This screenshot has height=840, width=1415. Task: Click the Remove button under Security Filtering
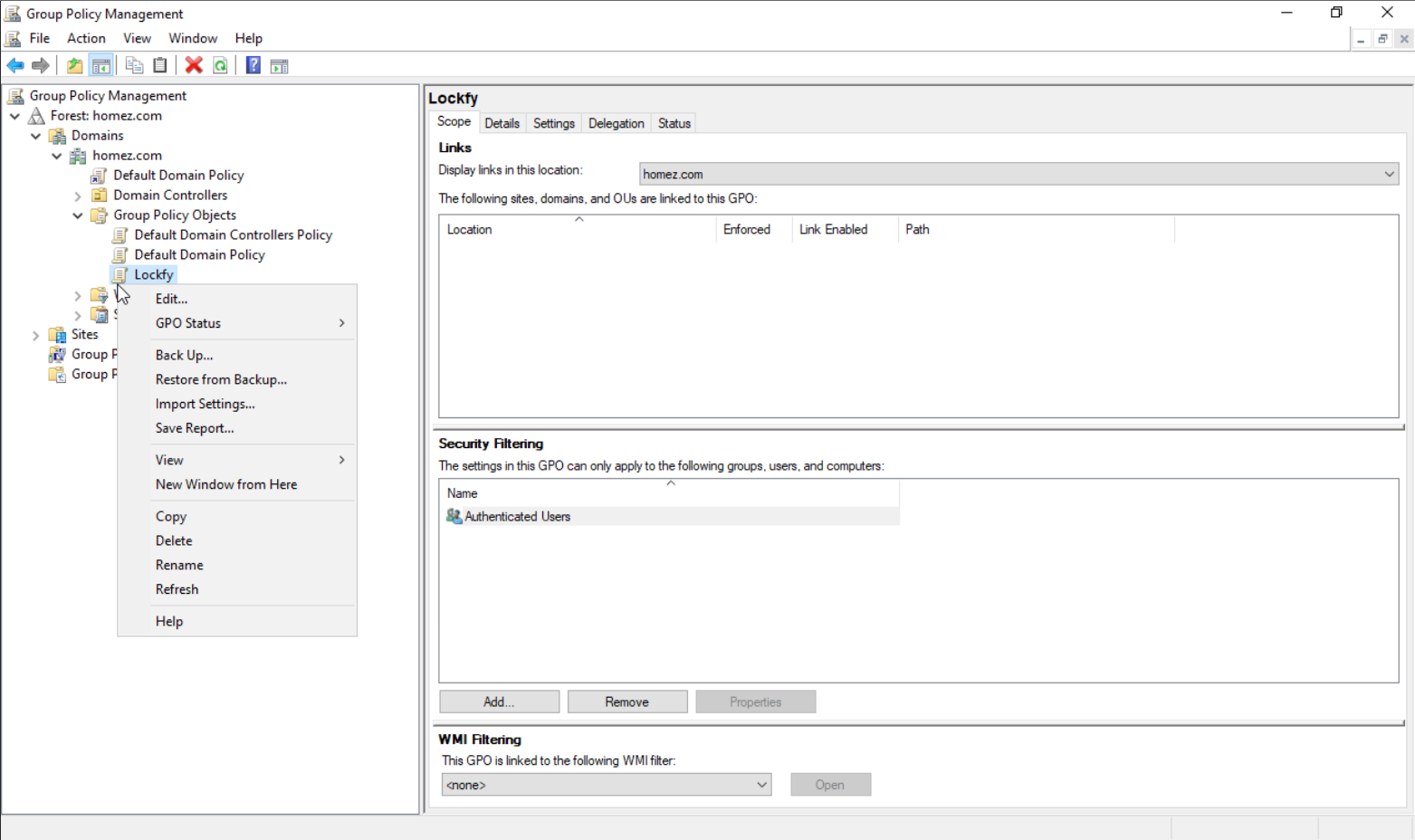627,702
